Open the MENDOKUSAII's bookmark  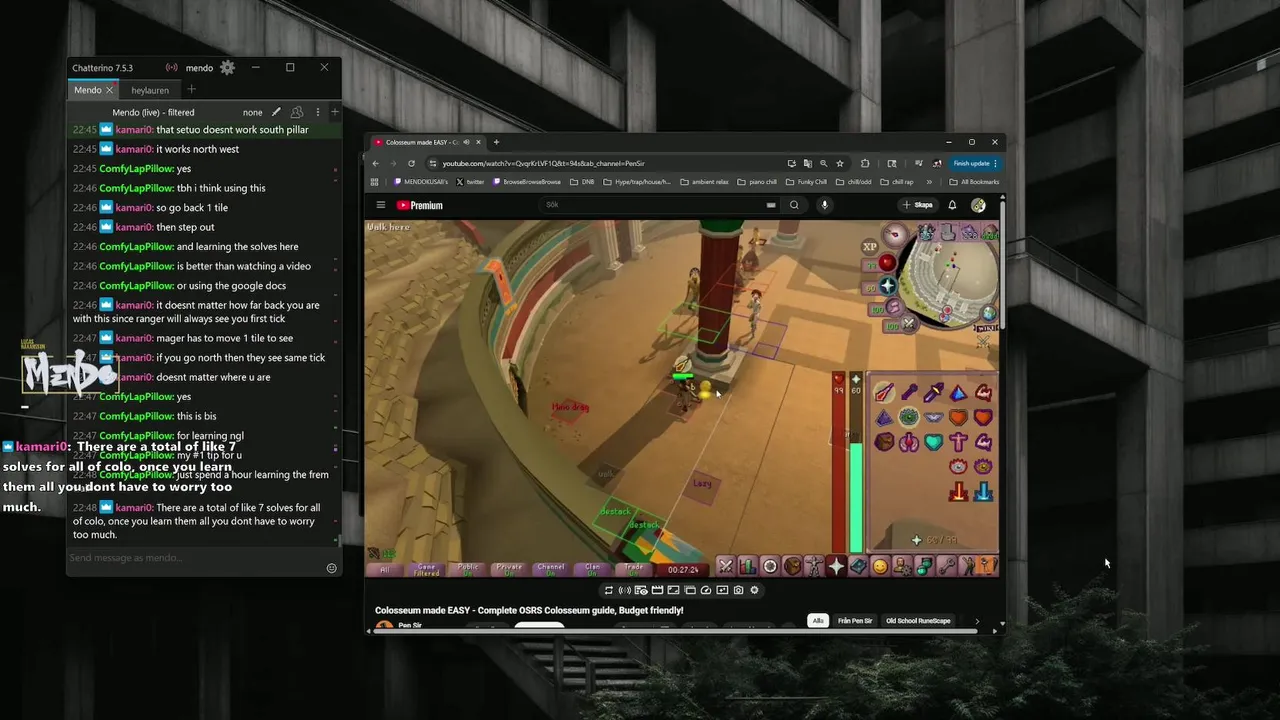[421, 182]
